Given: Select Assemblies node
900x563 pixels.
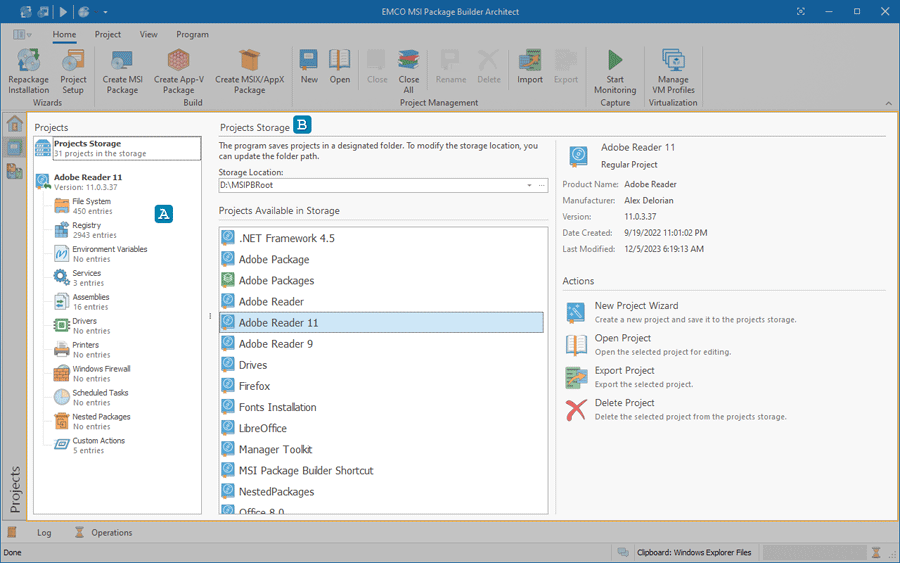Looking at the screenshot, I should pos(81,302).
